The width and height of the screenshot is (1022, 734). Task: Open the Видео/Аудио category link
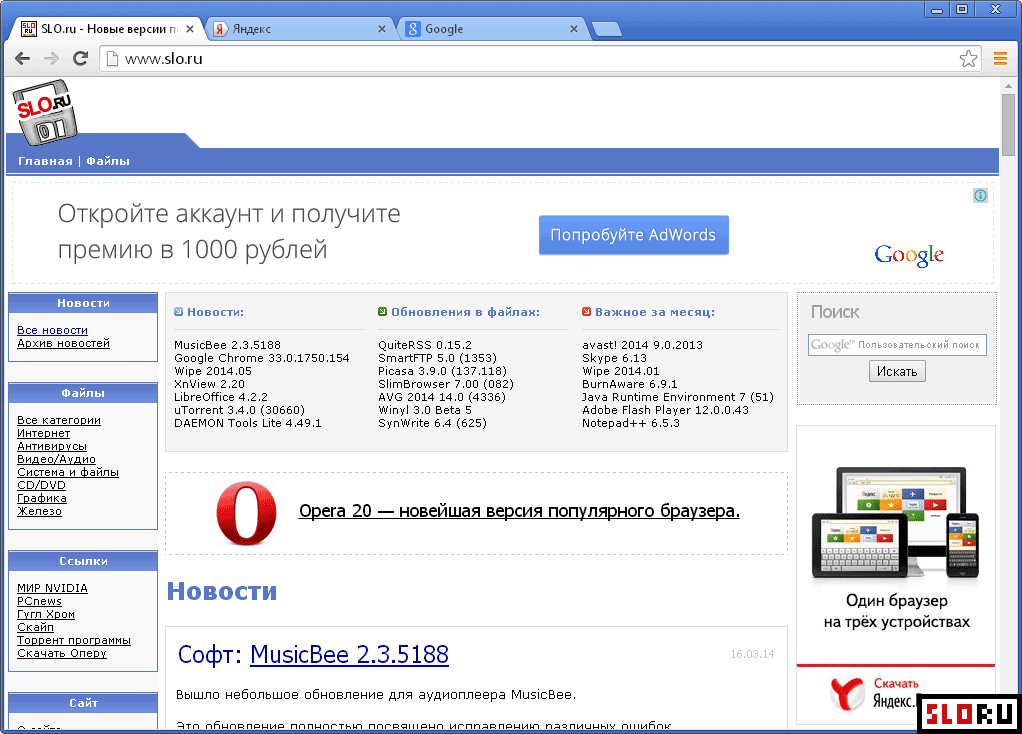tap(56, 460)
